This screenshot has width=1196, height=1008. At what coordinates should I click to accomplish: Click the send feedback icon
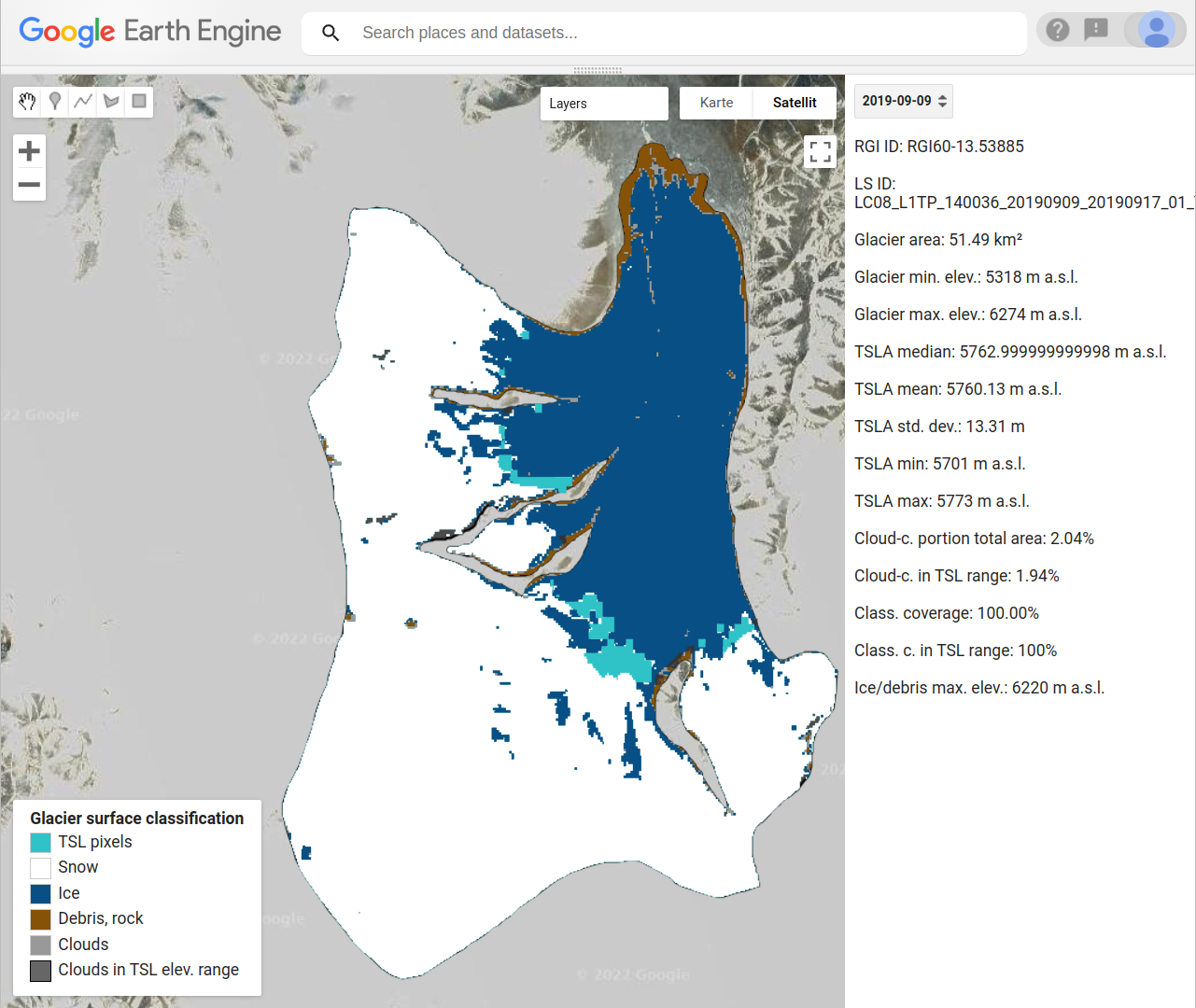tap(1096, 31)
